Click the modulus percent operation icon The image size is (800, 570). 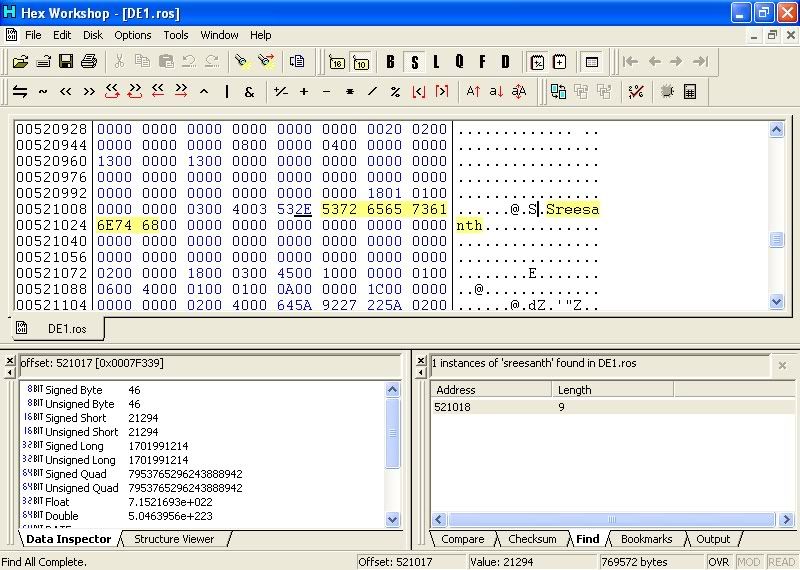point(395,92)
